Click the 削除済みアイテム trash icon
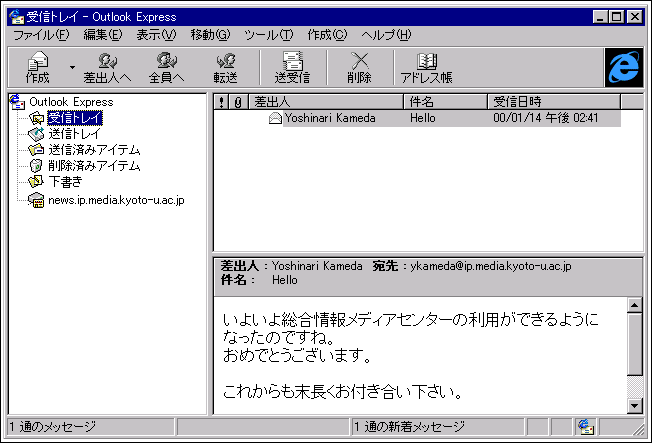This screenshot has width=652, height=443. click(36, 166)
